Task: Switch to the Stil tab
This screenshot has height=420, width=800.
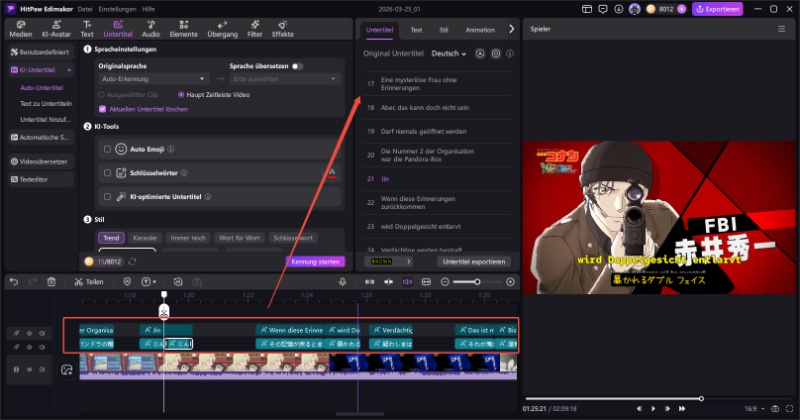Action: point(443,30)
